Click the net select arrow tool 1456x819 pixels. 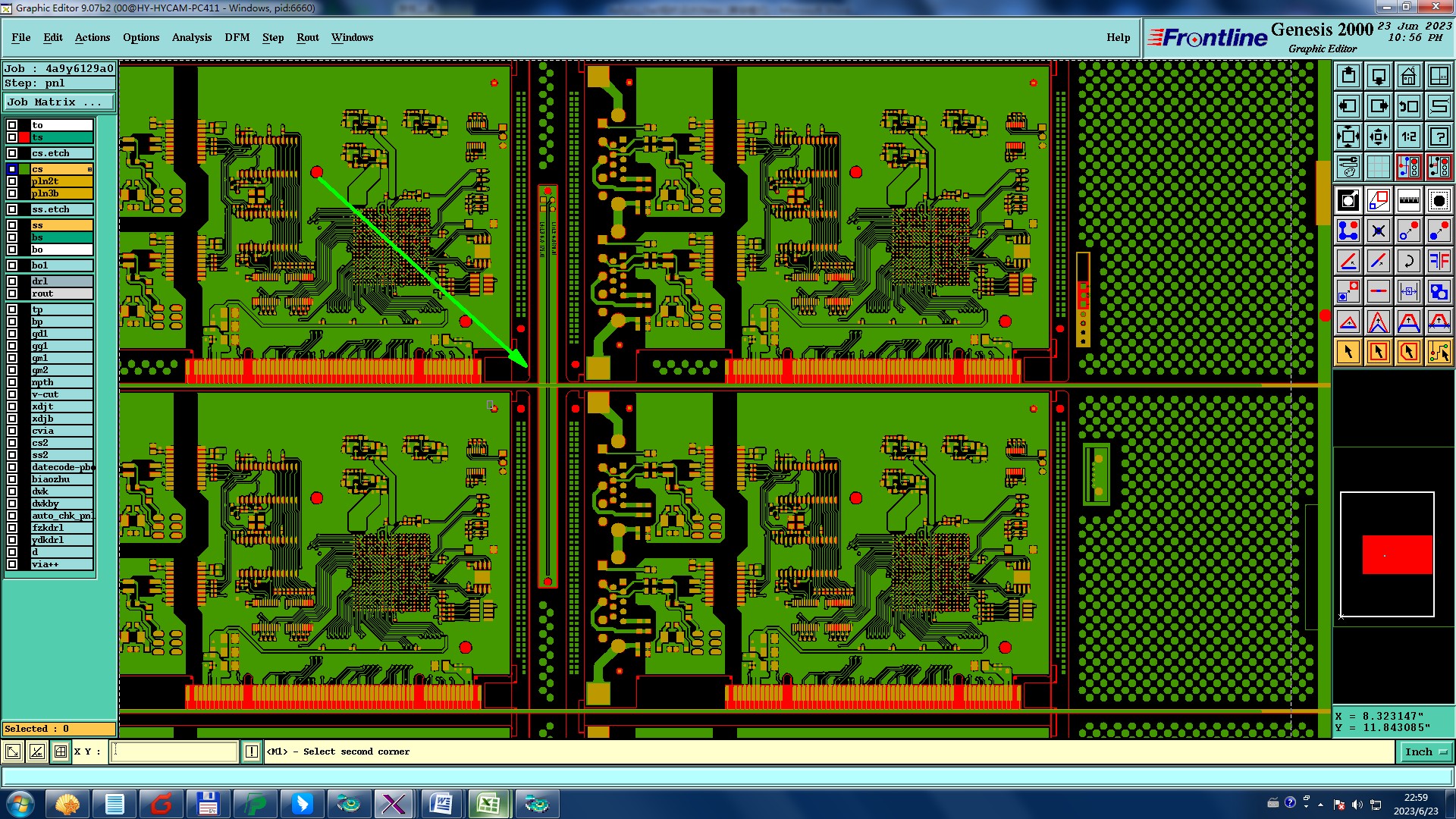[1439, 352]
